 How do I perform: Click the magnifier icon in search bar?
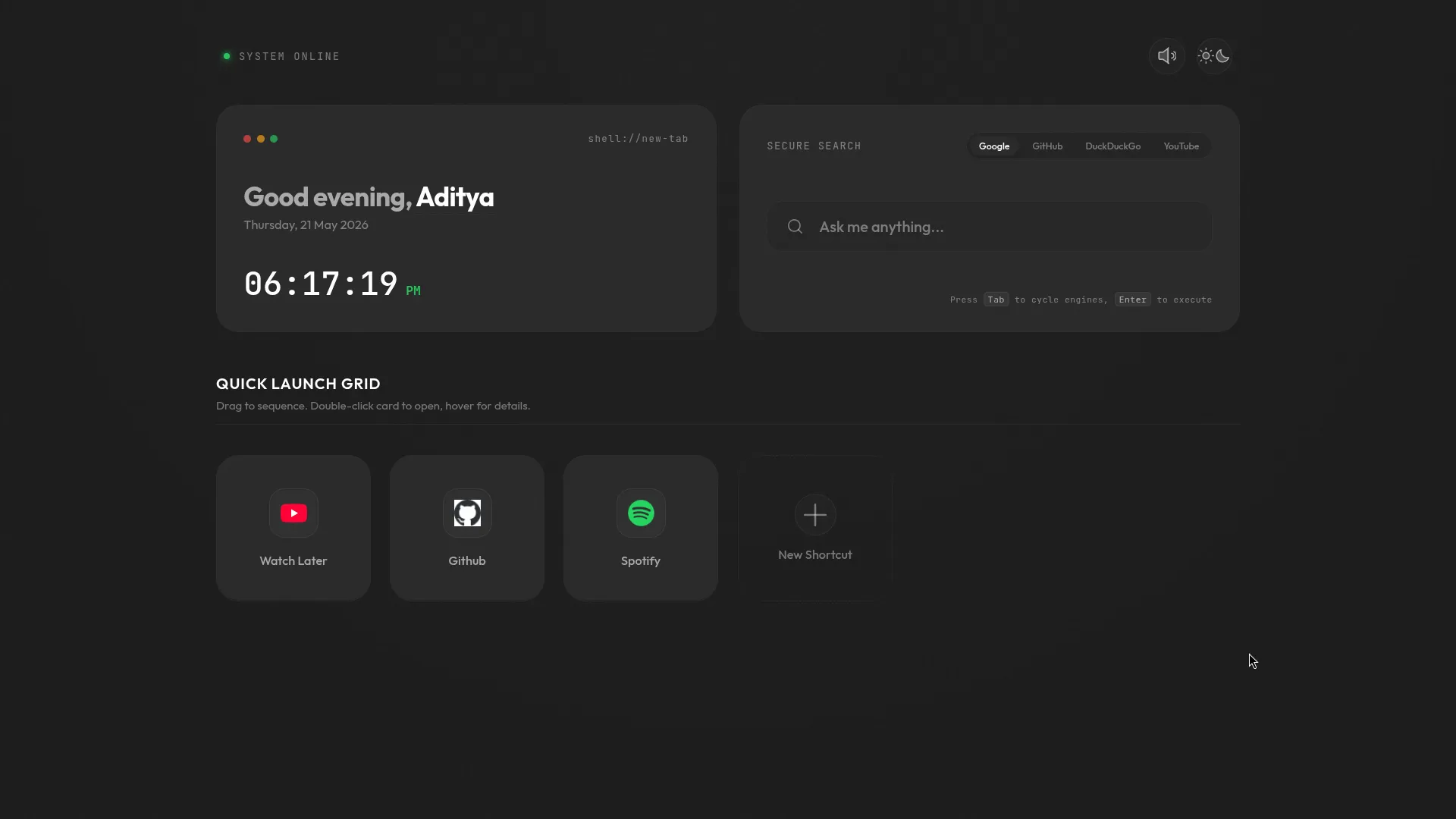click(x=795, y=227)
